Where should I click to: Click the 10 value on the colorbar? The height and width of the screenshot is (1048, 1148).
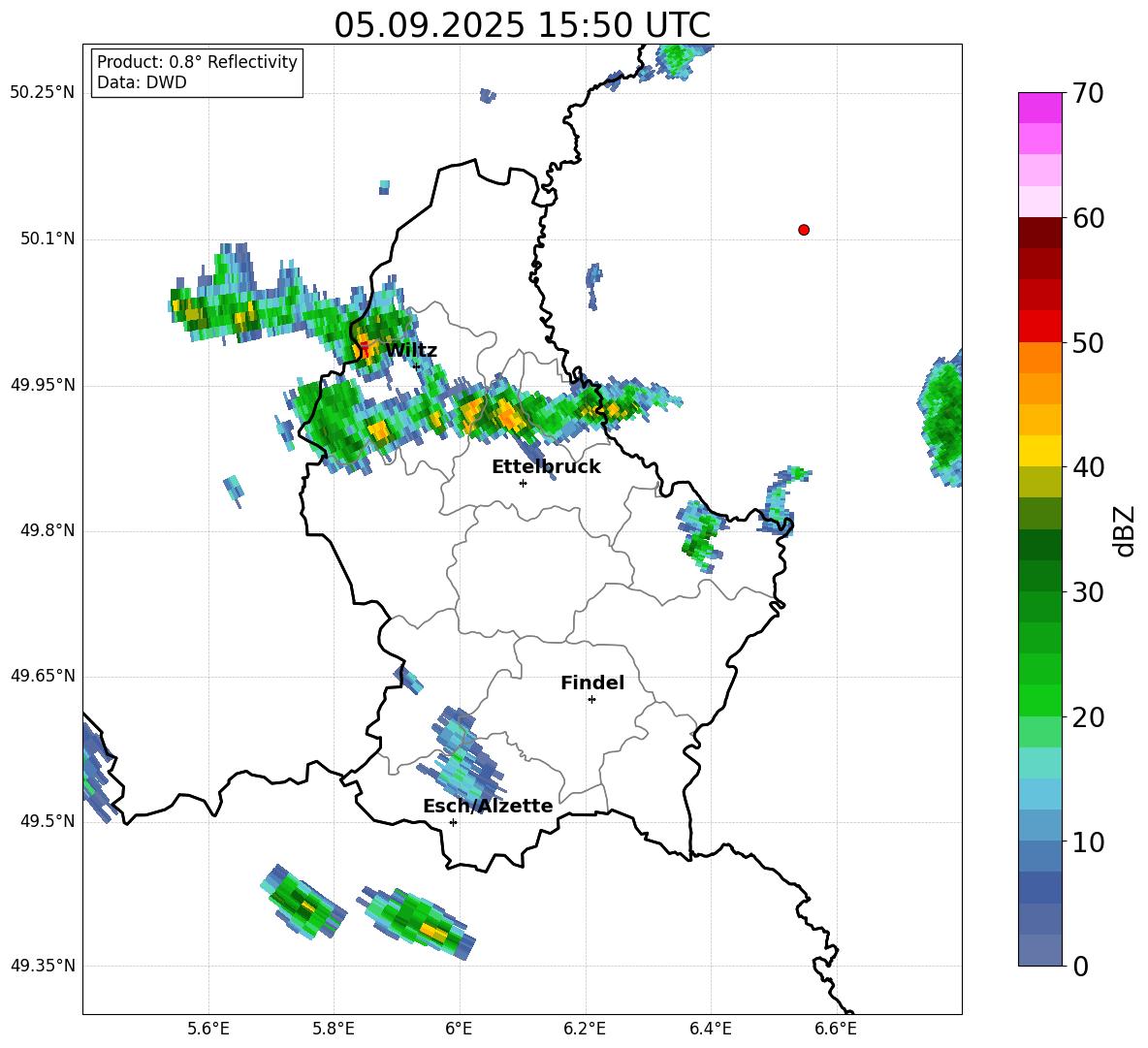(x=1088, y=842)
